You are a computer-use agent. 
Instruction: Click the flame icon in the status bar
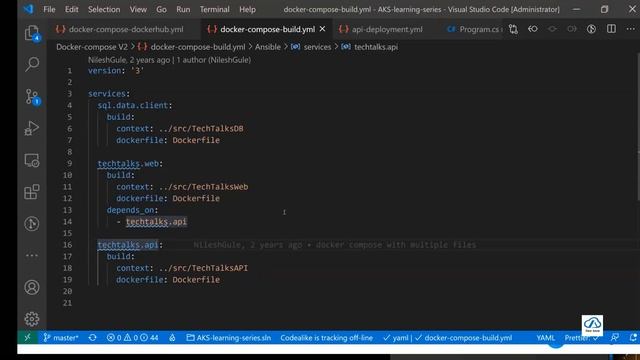tap(172, 338)
